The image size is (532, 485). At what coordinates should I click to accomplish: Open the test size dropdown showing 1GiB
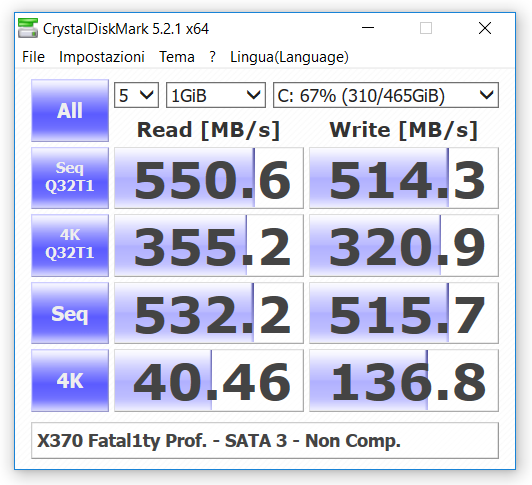(216, 95)
